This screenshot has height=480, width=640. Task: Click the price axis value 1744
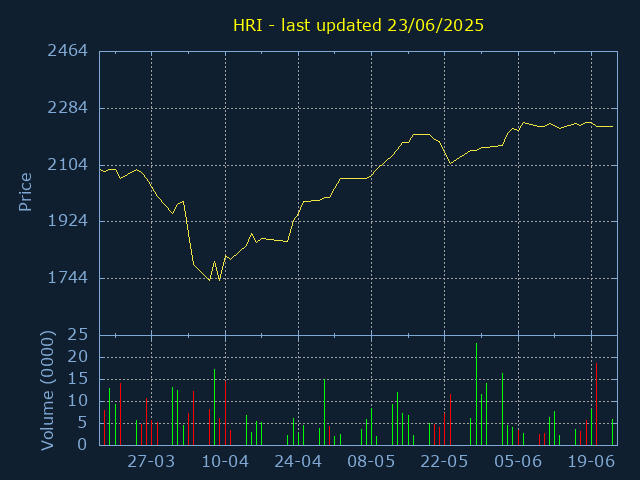67,278
